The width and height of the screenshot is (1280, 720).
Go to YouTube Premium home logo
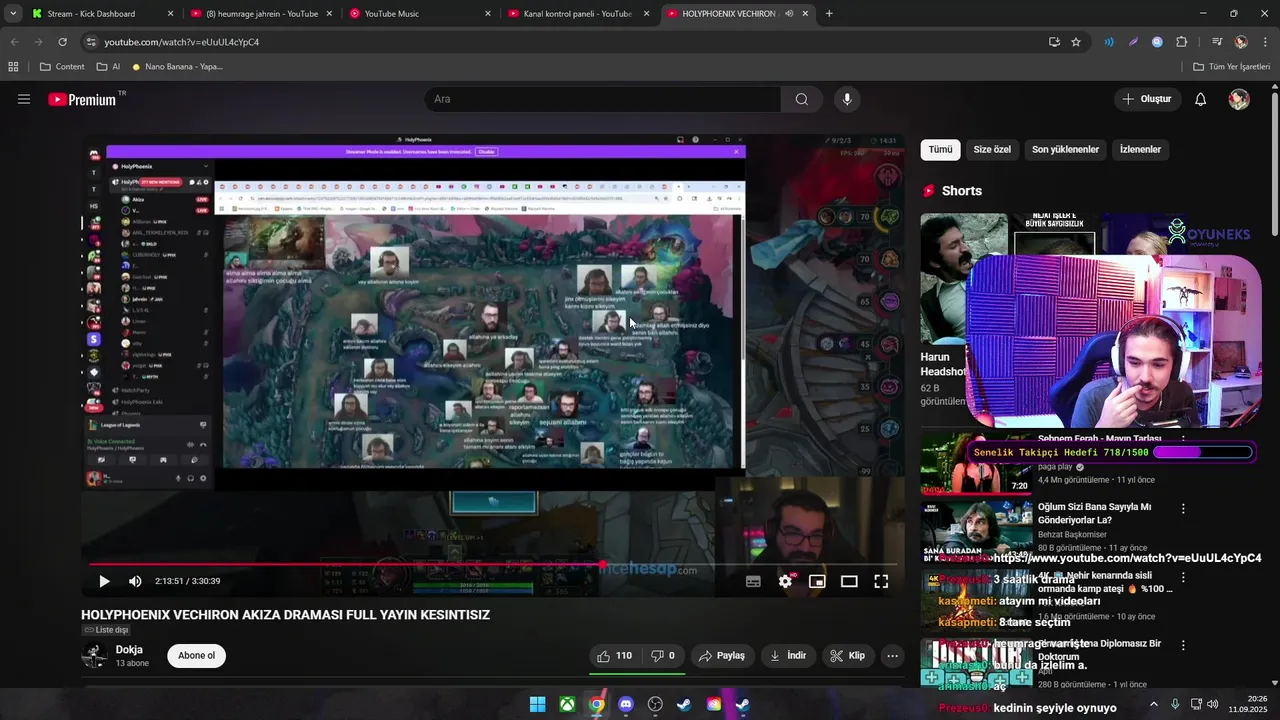point(82,99)
